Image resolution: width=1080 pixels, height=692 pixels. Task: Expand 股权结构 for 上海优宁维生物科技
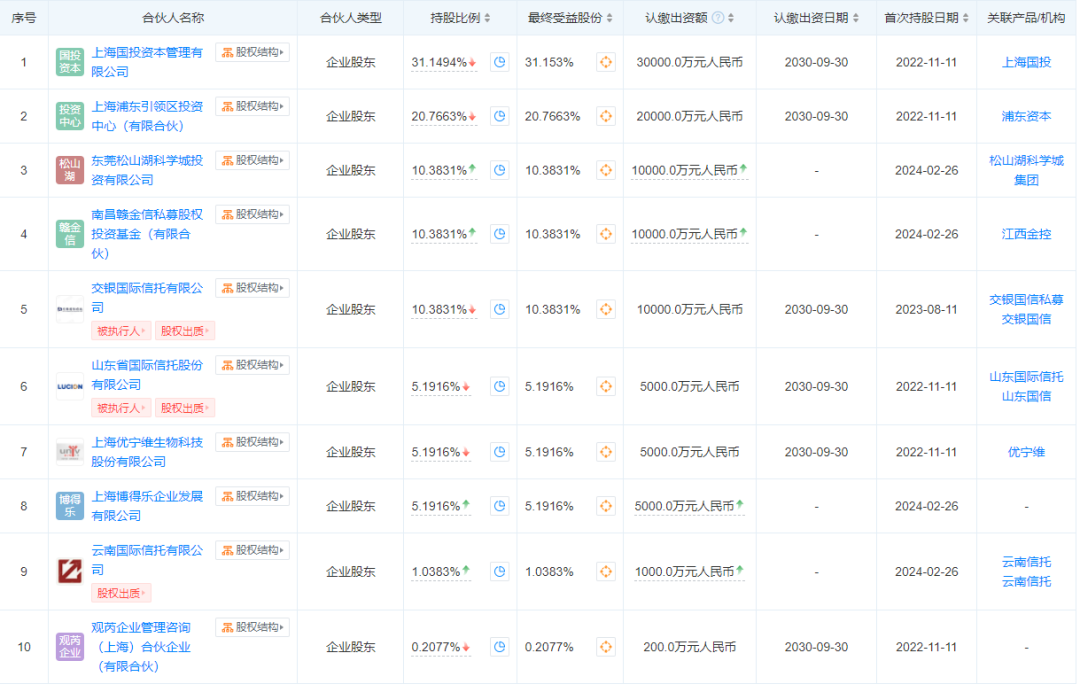[x=253, y=443]
